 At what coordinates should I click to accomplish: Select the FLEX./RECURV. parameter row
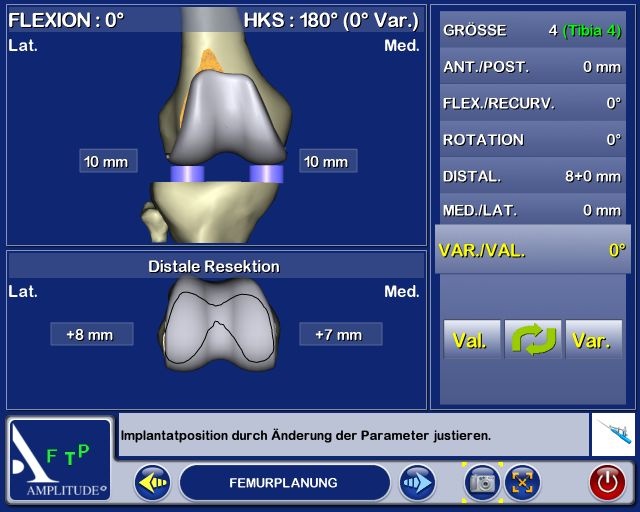533,102
